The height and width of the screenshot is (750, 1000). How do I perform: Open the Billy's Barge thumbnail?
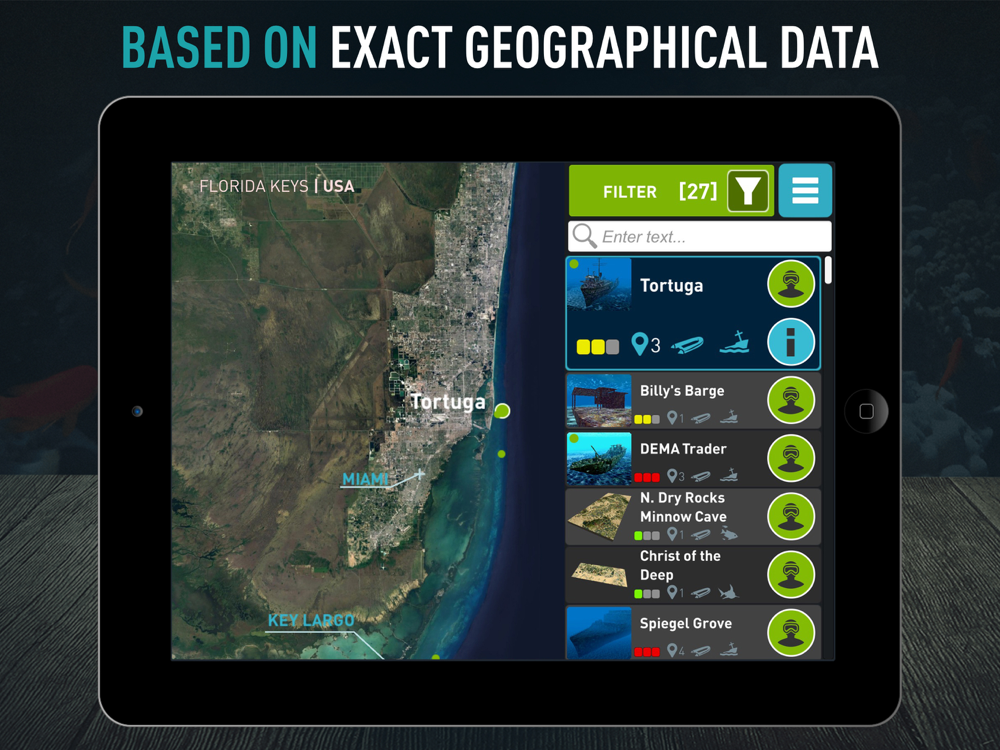coord(598,401)
